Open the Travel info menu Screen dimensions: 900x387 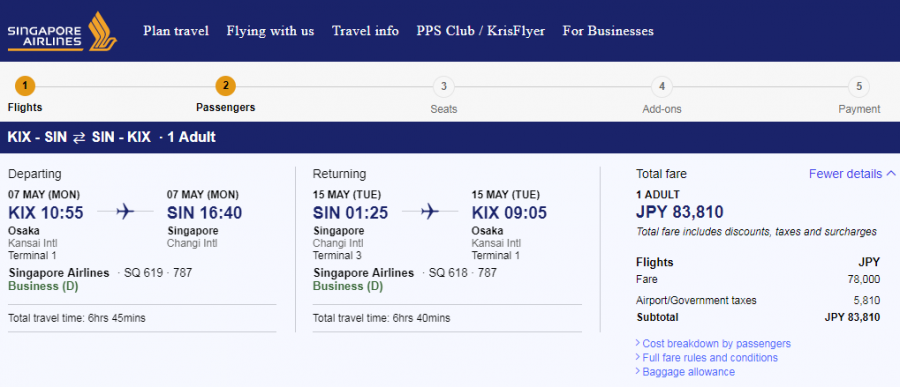coord(365,31)
